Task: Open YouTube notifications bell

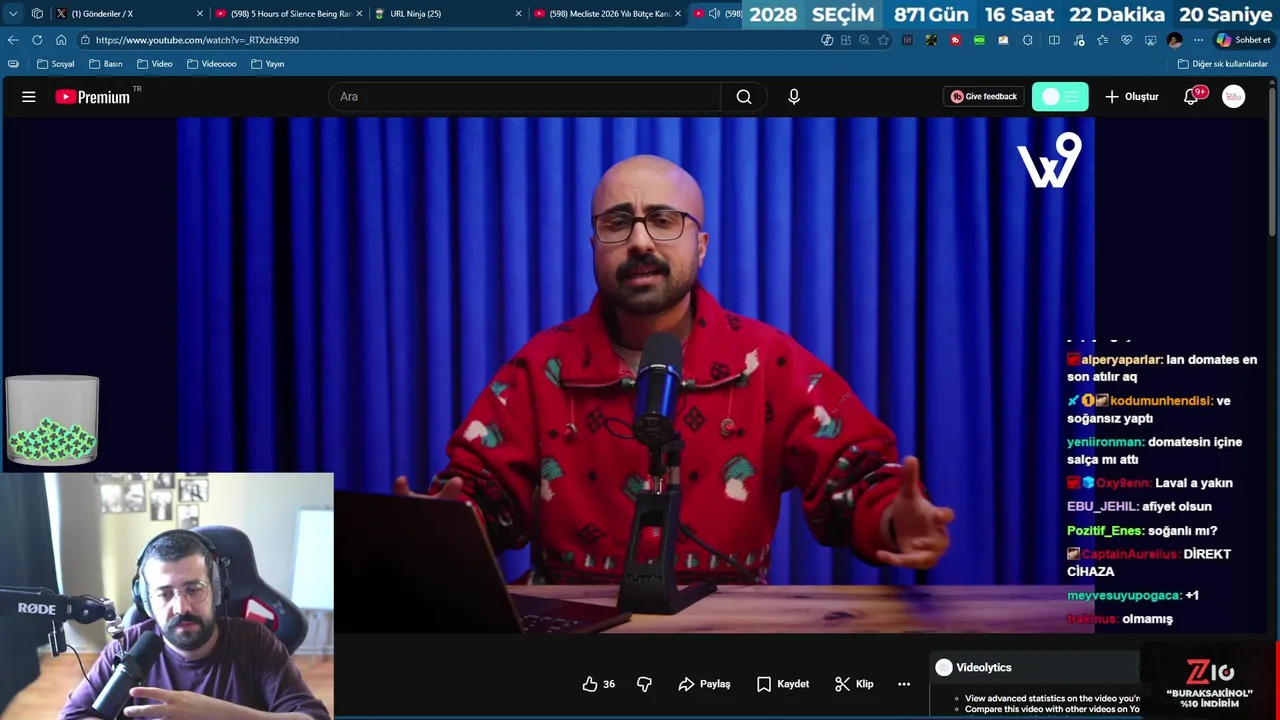Action: pos(1191,97)
